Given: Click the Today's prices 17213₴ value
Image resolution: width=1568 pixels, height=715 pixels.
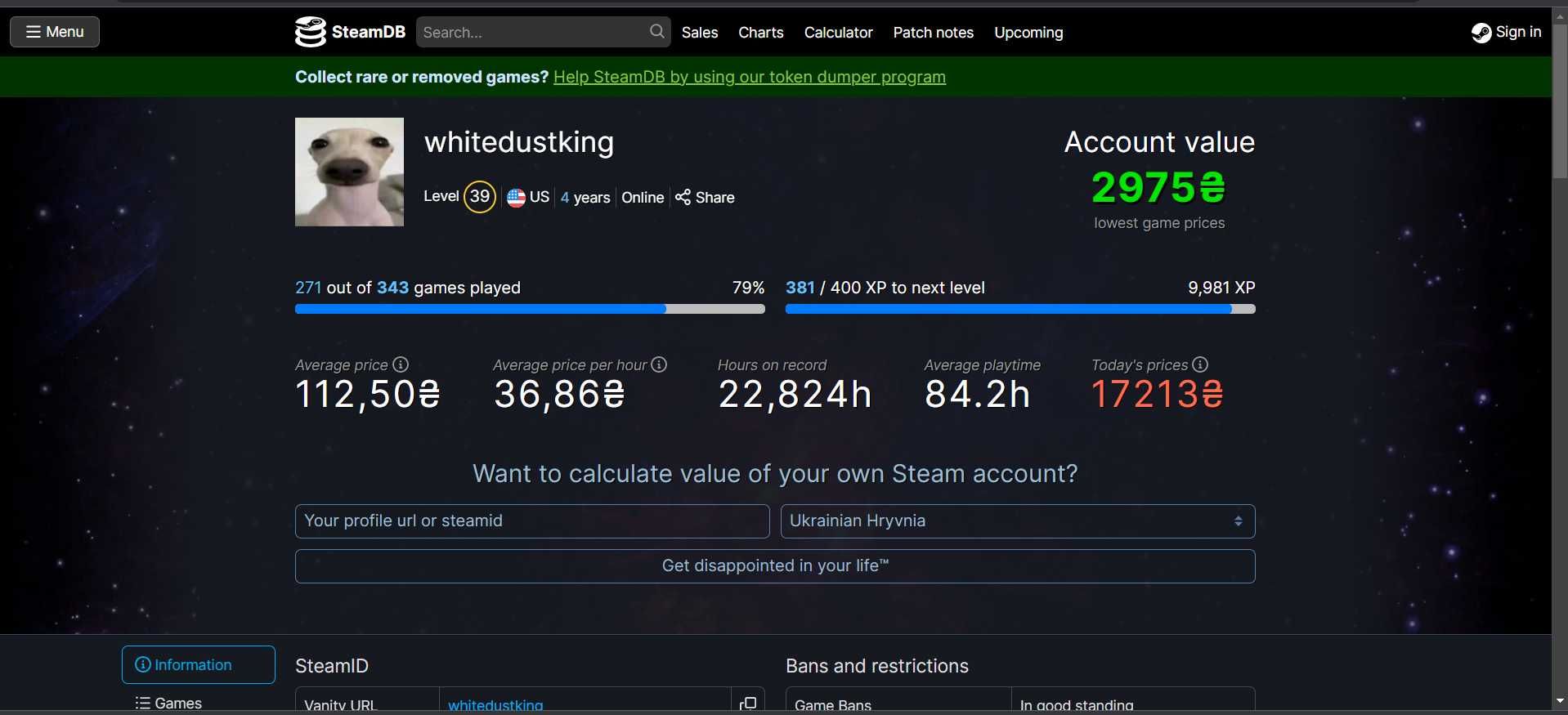Looking at the screenshot, I should [x=1158, y=394].
